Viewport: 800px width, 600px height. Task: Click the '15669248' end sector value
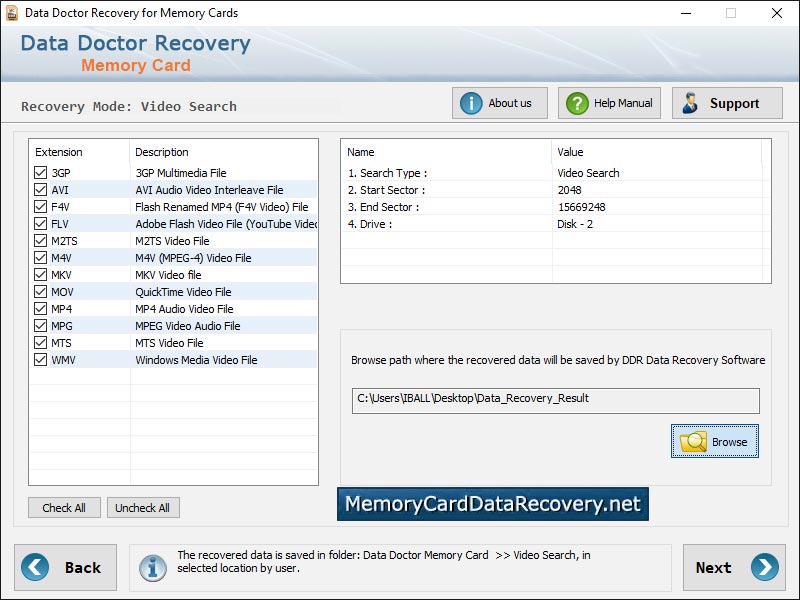point(582,207)
